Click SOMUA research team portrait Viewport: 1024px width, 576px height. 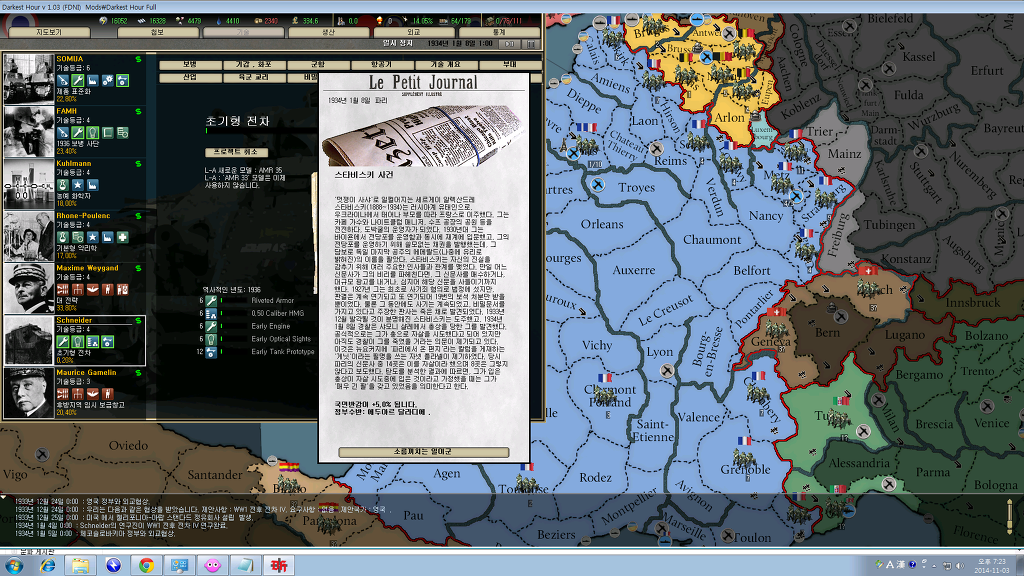[29, 79]
